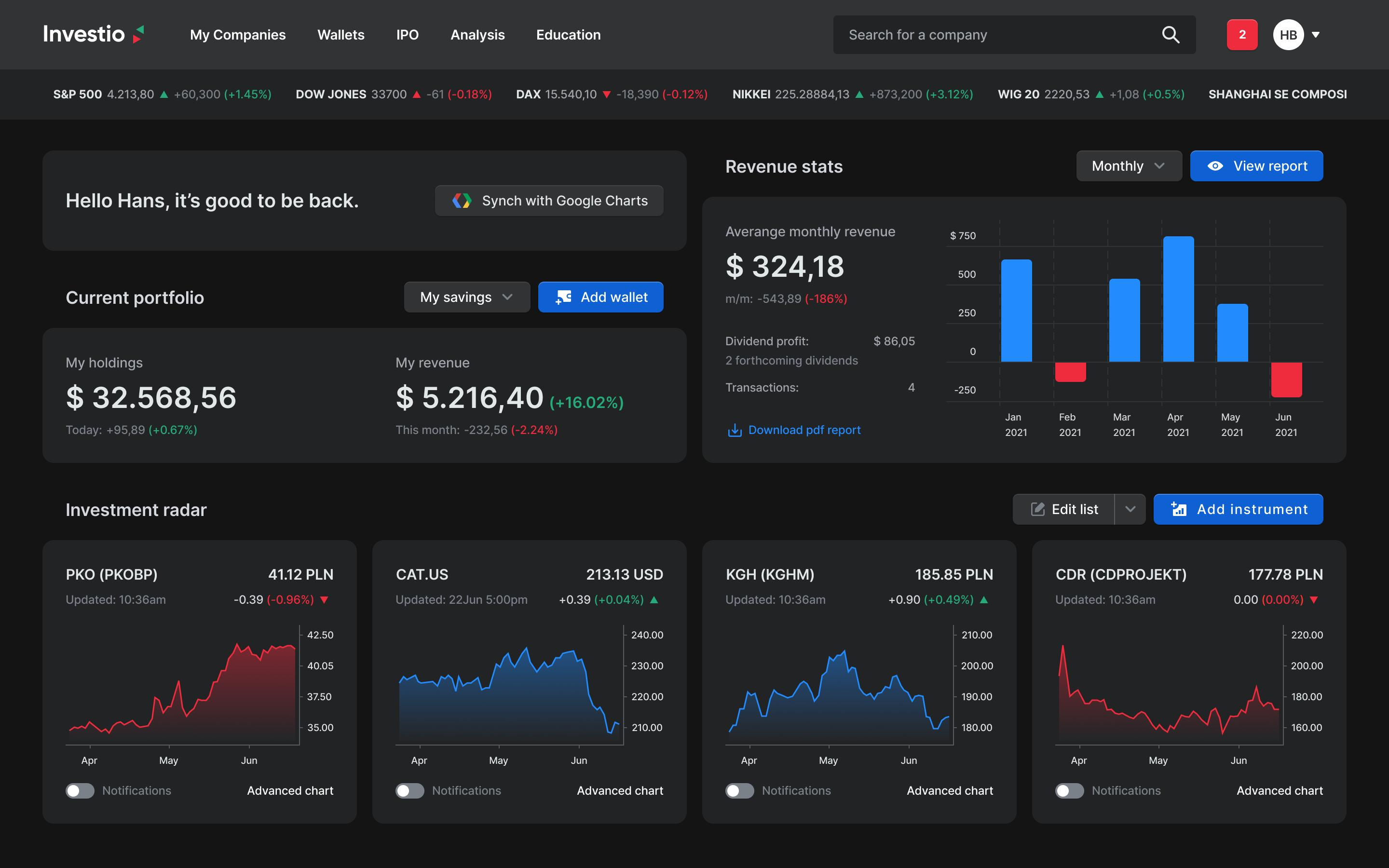Click the pencil icon on Edit list

tap(1037, 509)
